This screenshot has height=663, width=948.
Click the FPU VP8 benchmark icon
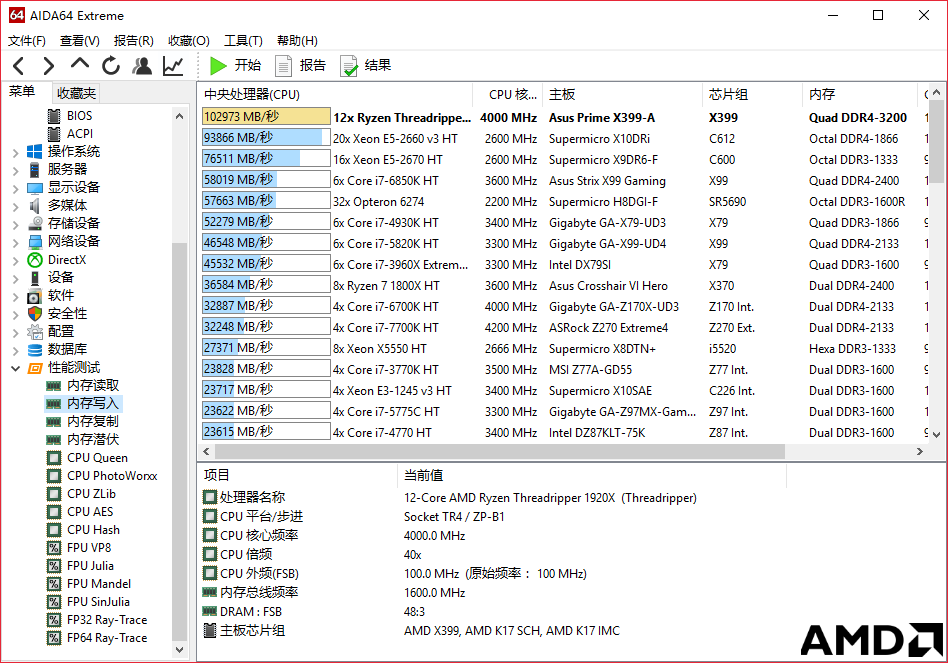click(x=54, y=548)
